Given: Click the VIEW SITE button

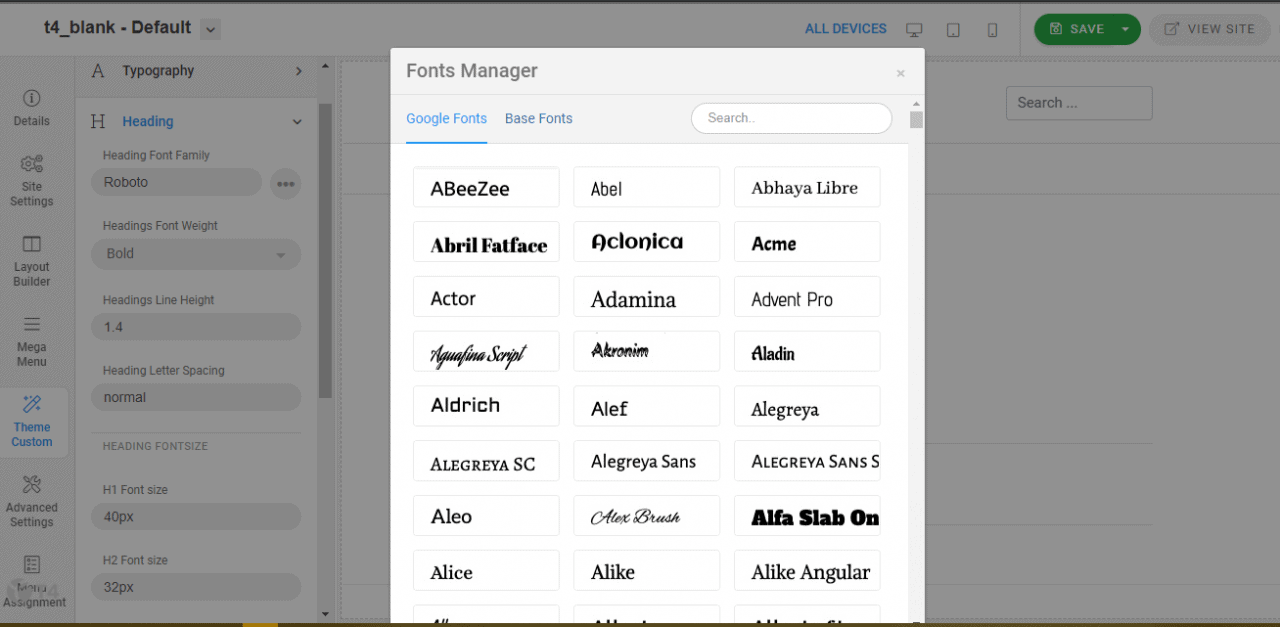Looking at the screenshot, I should click(x=1210, y=29).
